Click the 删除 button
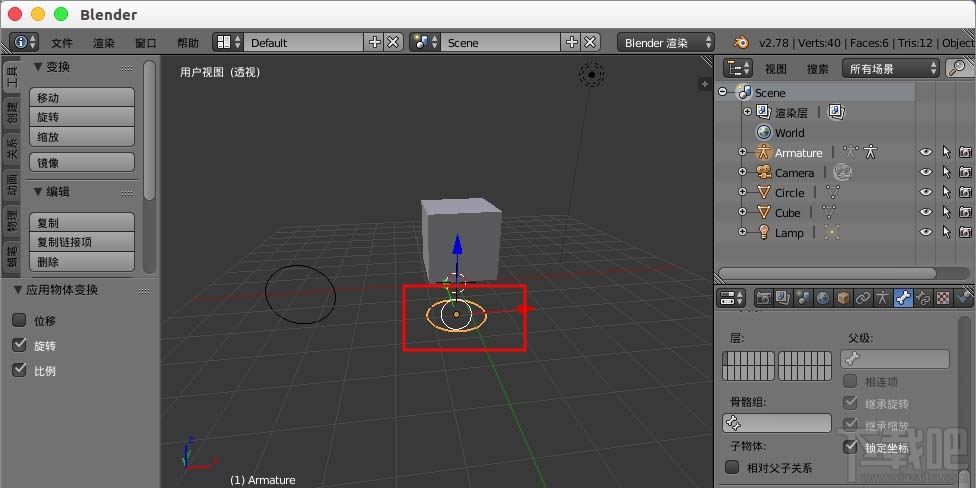The height and width of the screenshot is (488, 976). tap(82, 262)
